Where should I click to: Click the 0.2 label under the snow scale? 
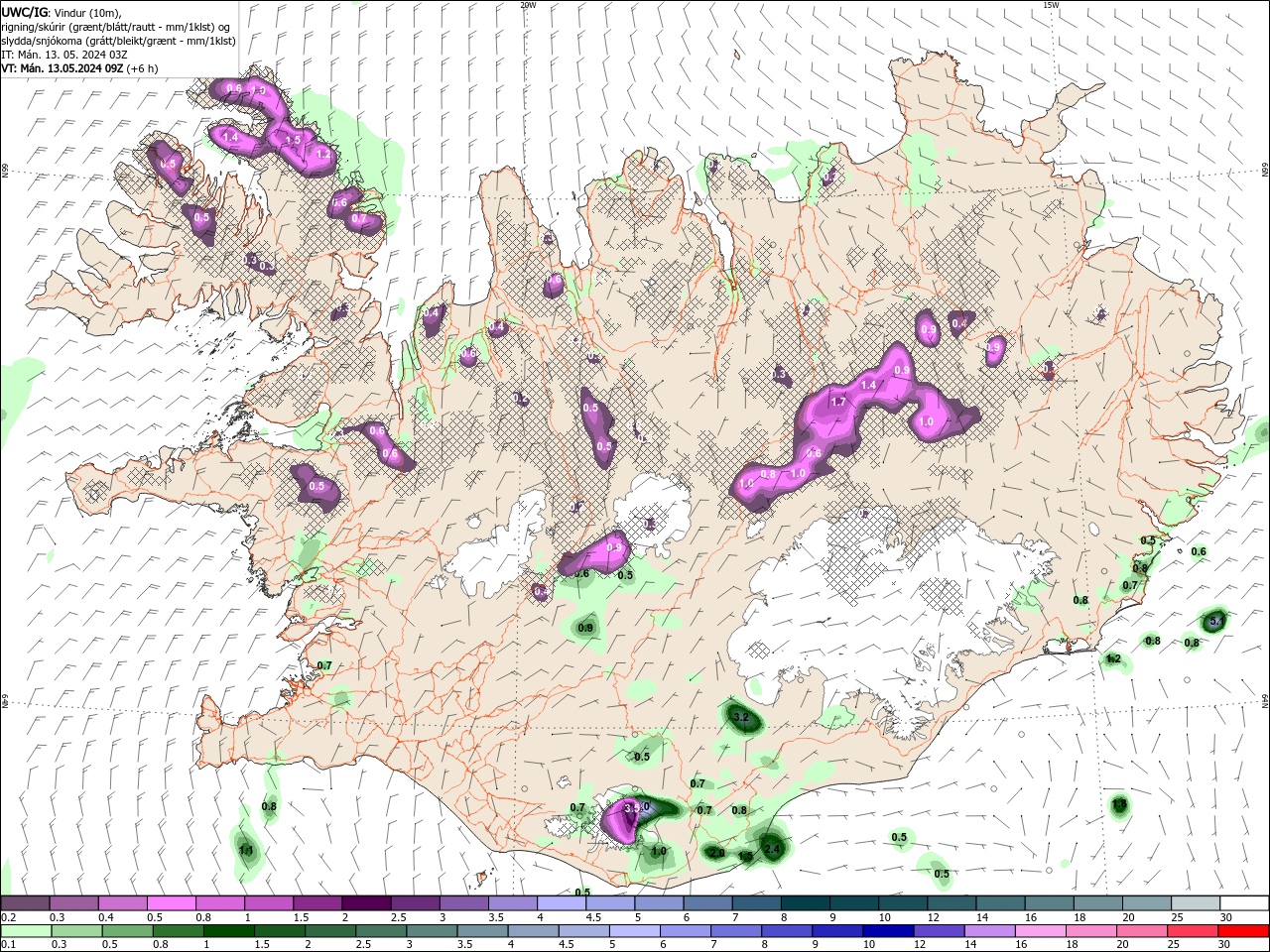(8, 917)
